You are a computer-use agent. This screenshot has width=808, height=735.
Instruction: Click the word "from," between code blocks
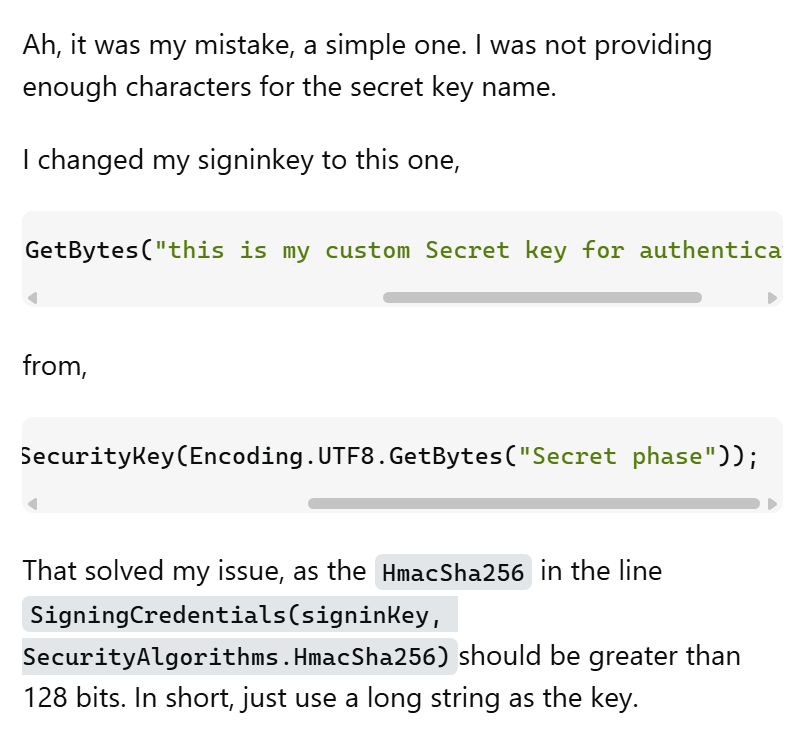(55, 366)
